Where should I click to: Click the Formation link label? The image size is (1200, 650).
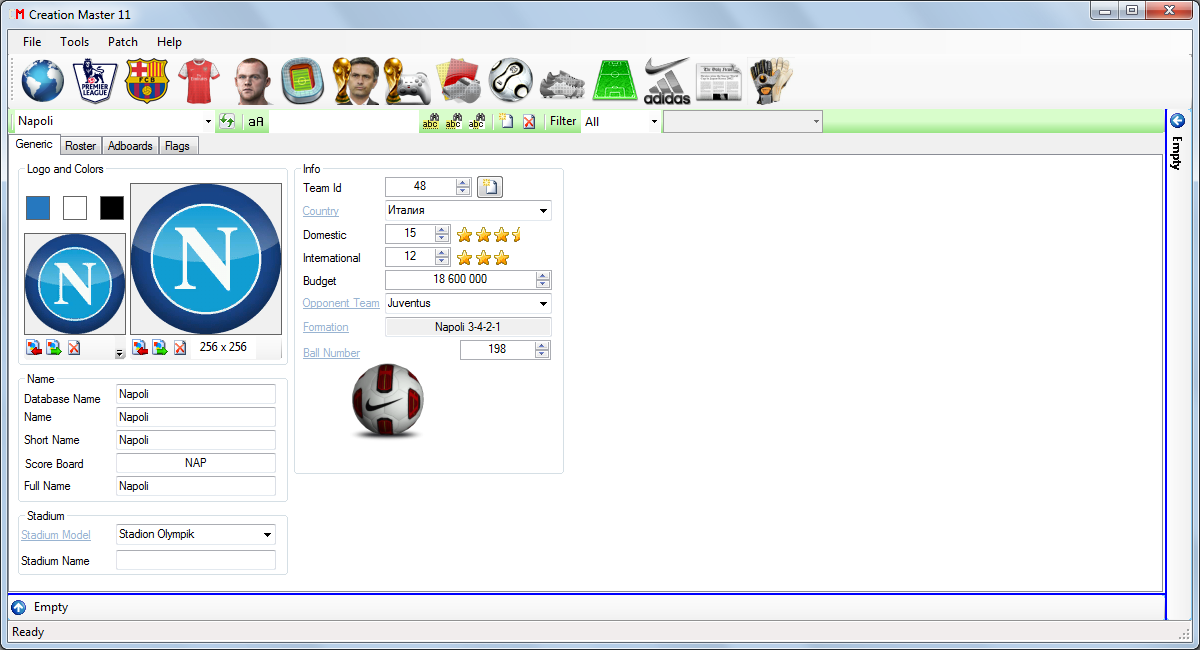(x=326, y=327)
